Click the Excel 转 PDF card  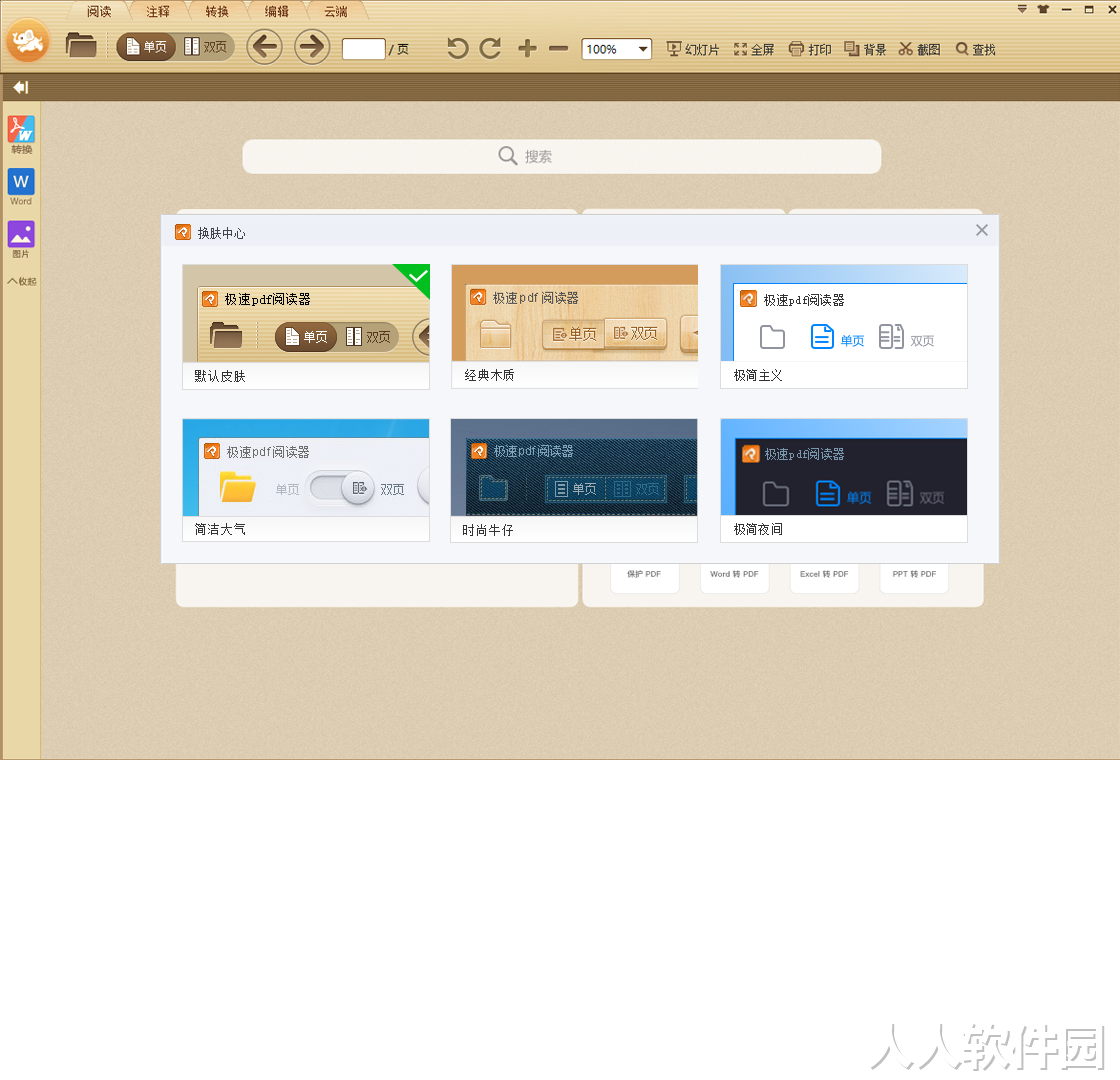(x=824, y=577)
